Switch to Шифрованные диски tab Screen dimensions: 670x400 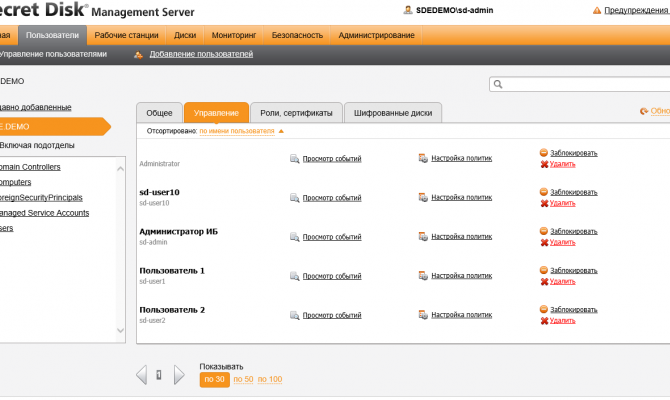click(393, 113)
